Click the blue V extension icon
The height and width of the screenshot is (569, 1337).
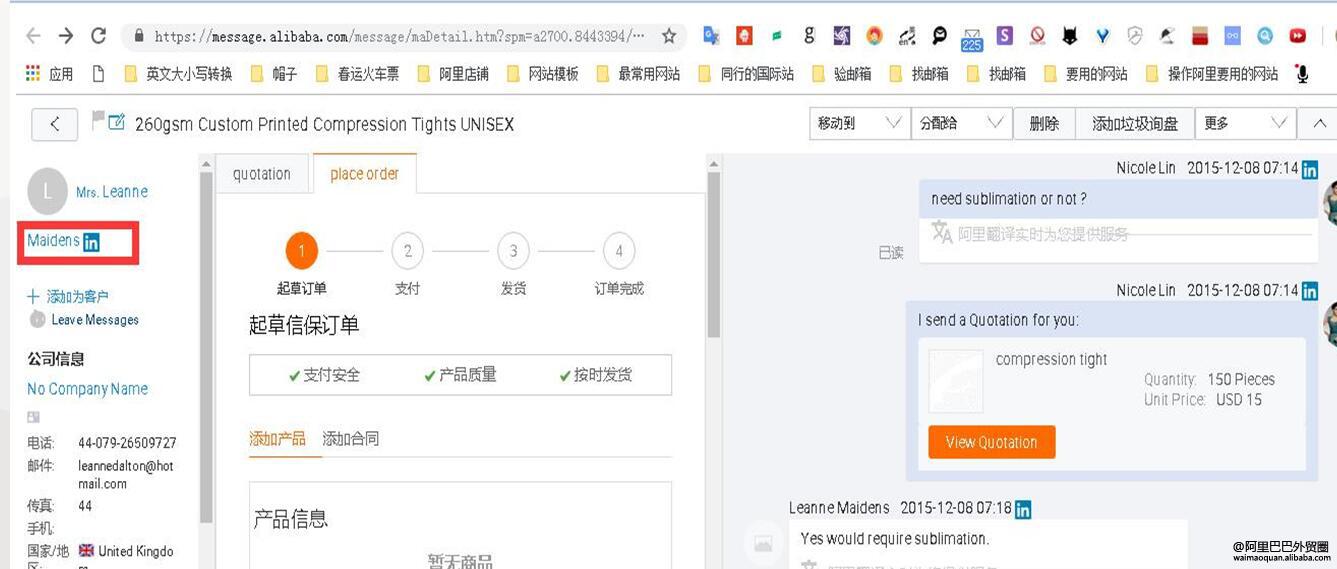(1102, 36)
